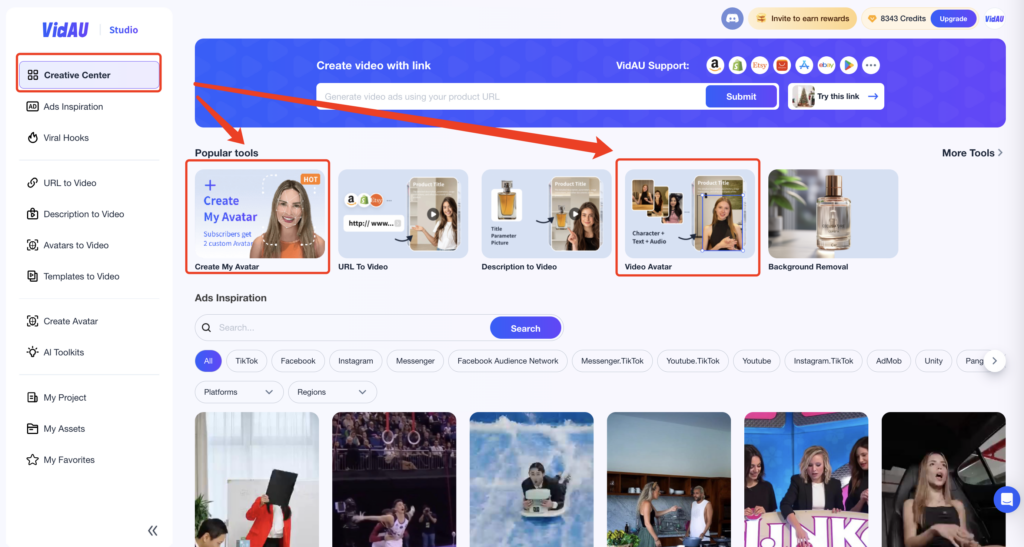Image resolution: width=1024 pixels, height=547 pixels.
Task: Click the VidAU profile avatar icon
Action: [995, 18]
